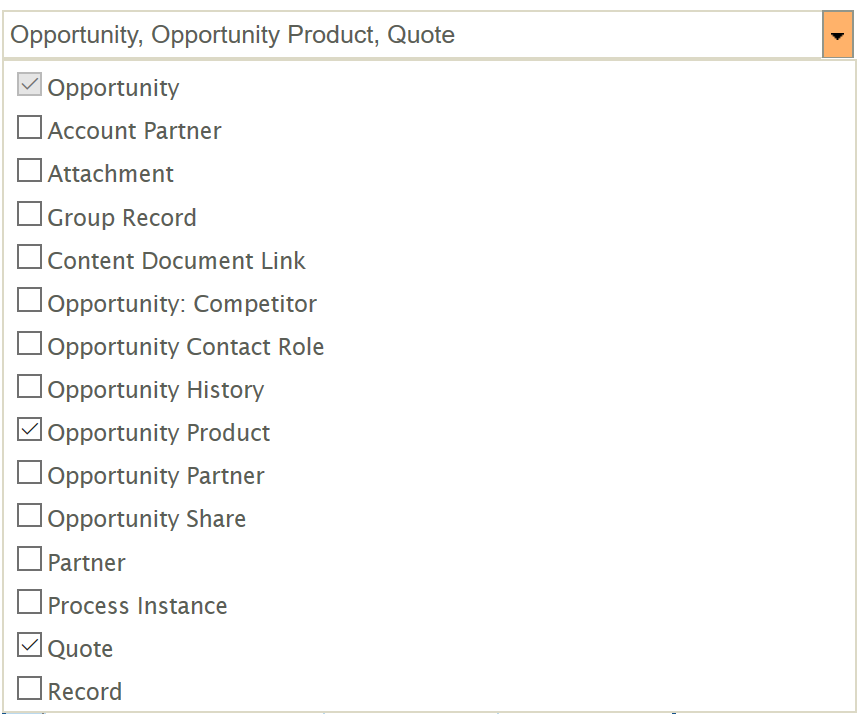Click the selected values text field

(410, 36)
